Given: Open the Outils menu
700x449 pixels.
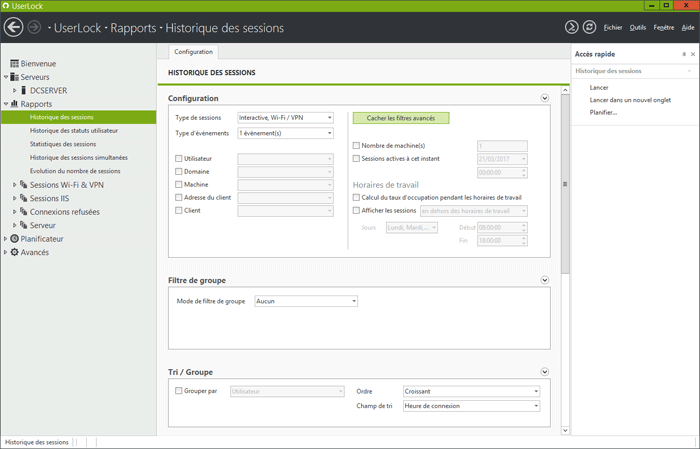Looking at the screenshot, I should 638,28.
